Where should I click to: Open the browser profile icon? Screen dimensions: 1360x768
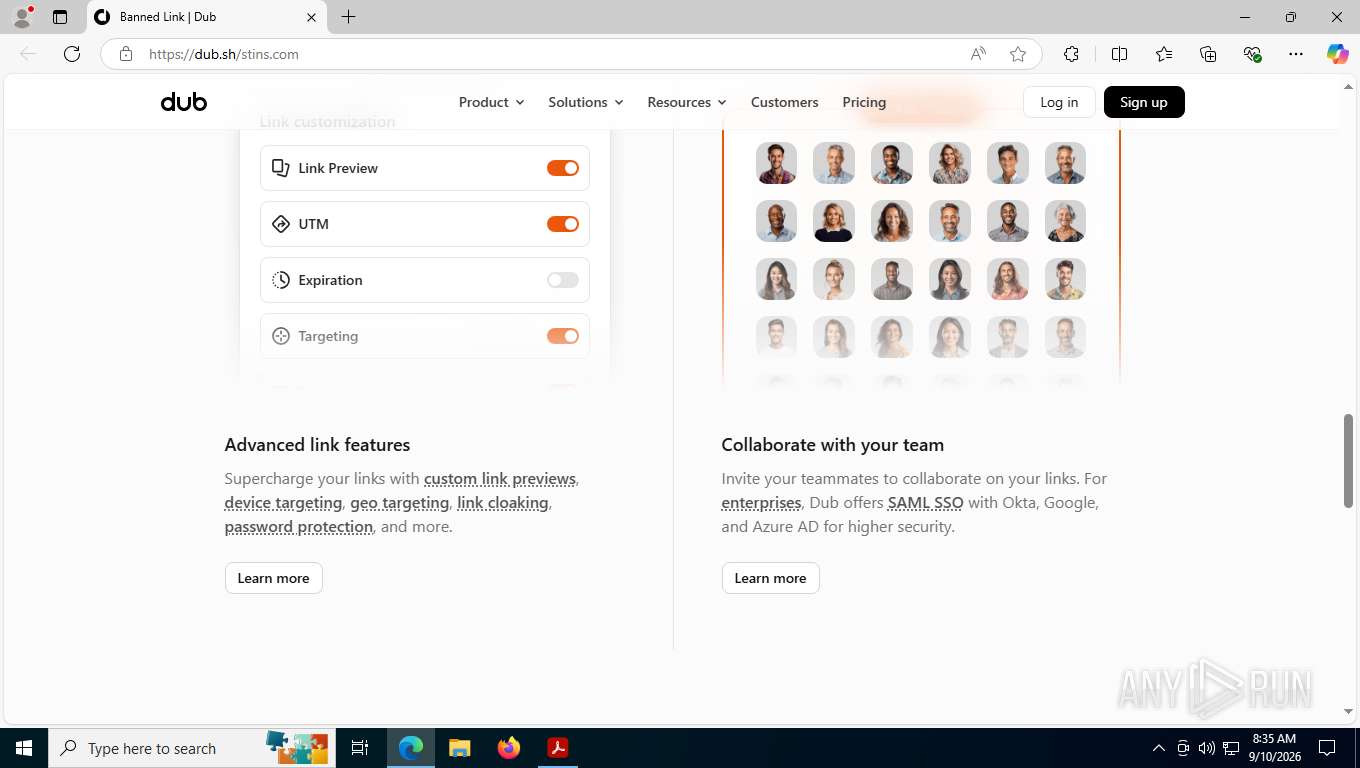point(22,17)
